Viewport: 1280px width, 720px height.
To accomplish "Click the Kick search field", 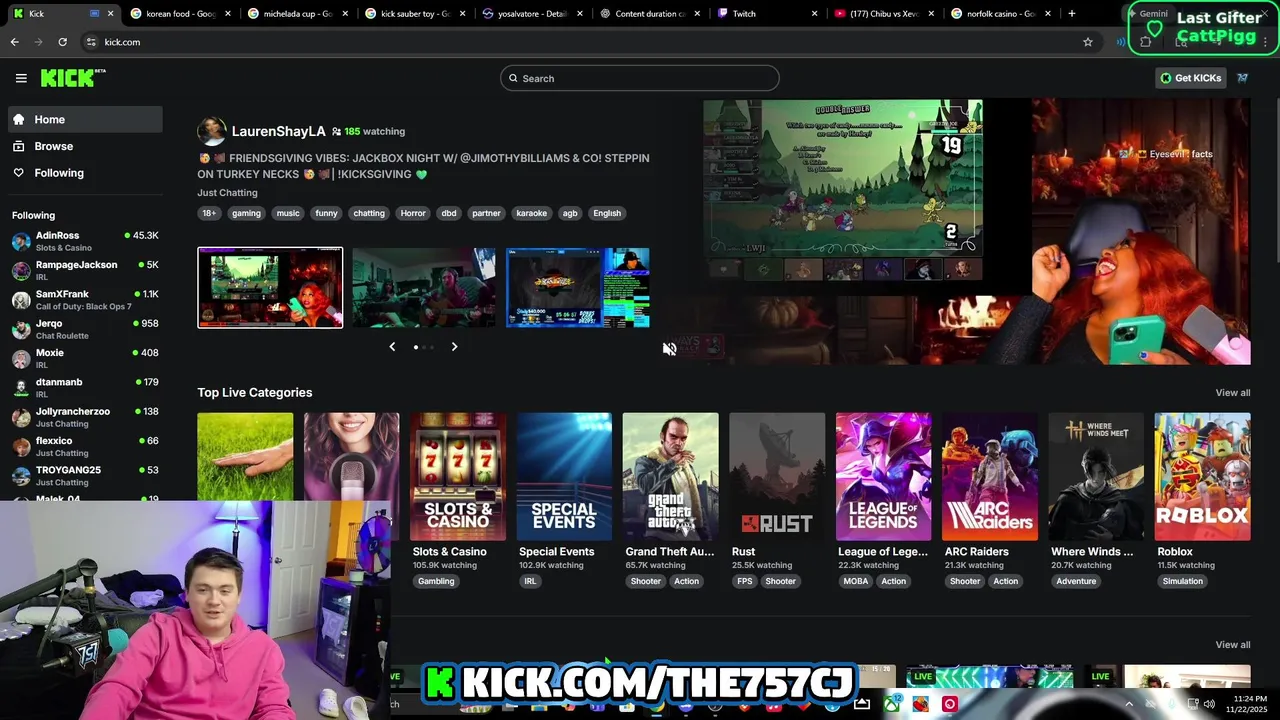I will [640, 78].
